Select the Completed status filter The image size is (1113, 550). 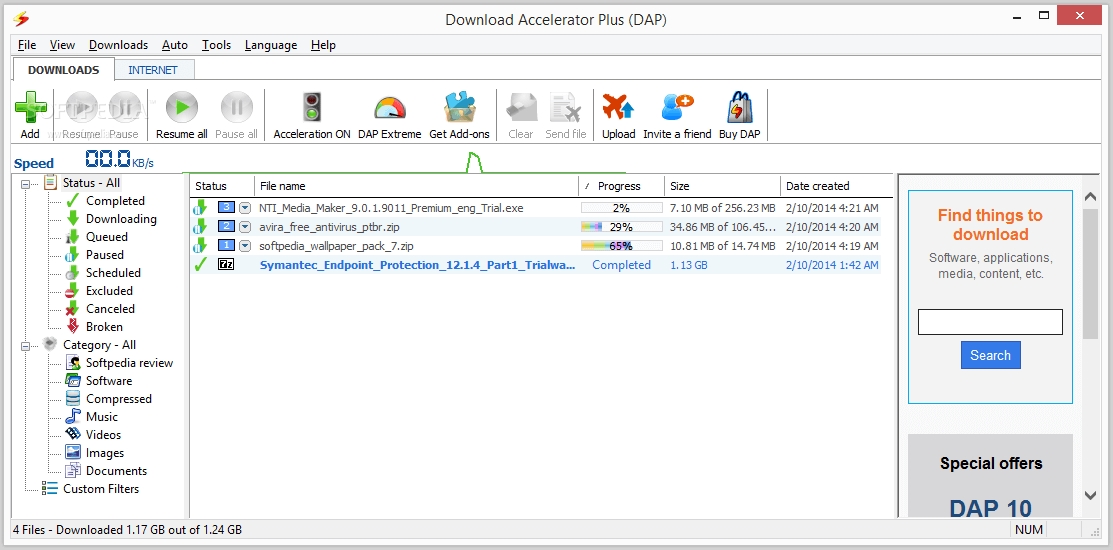(115, 201)
